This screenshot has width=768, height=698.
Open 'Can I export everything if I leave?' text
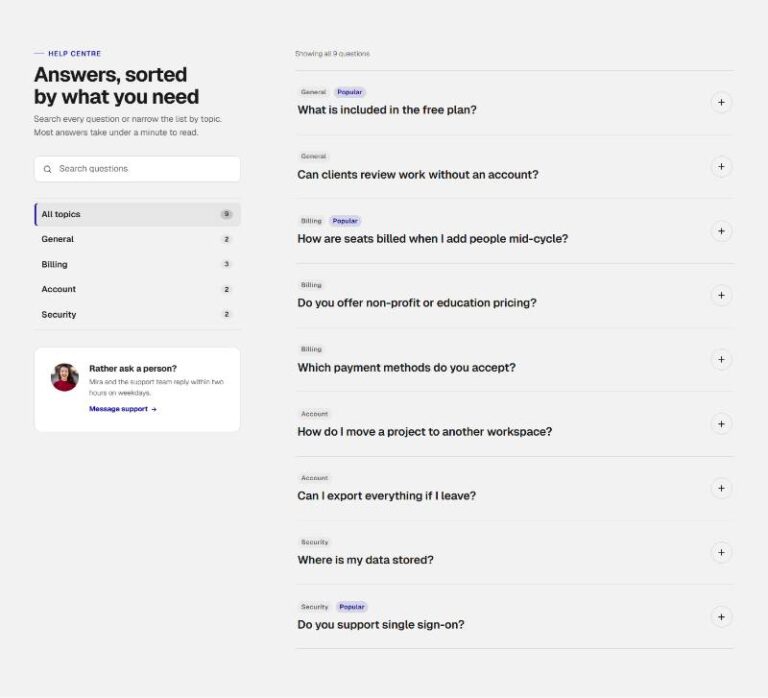[386, 496]
